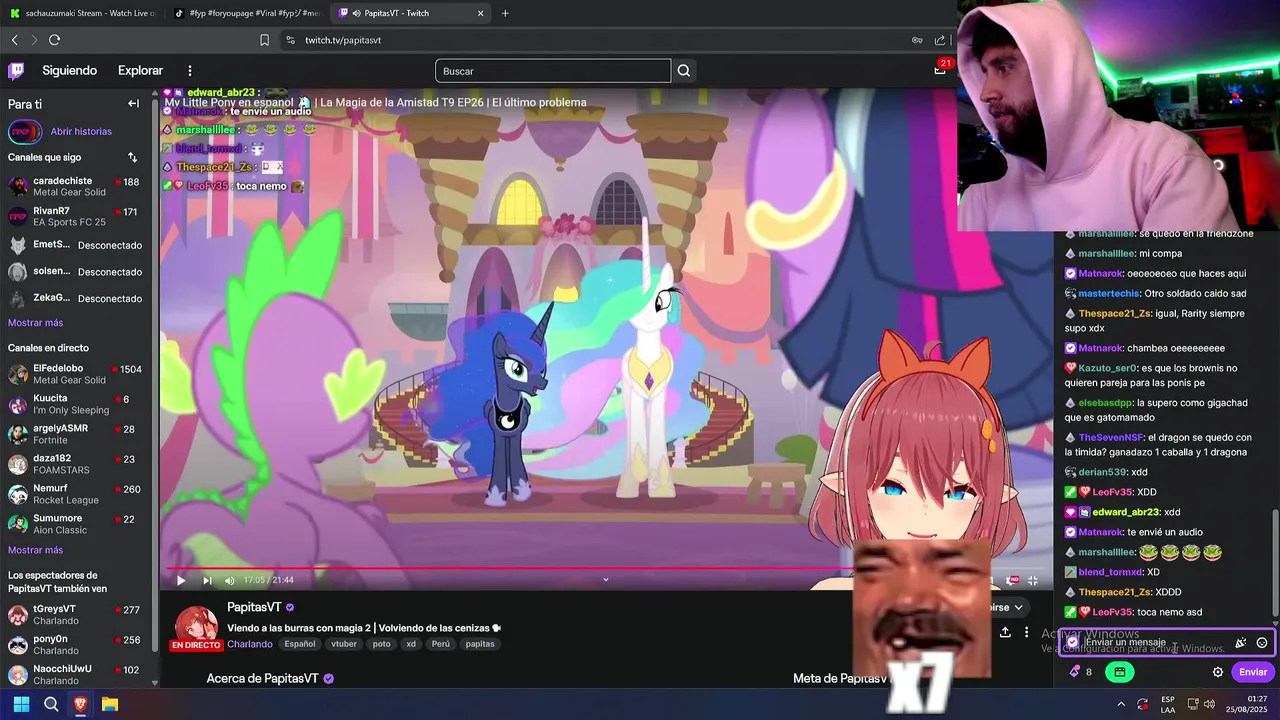1280x720 pixels.
Task: Open caradechiste channel playing Metal Gear Solid
Action: pos(76,186)
